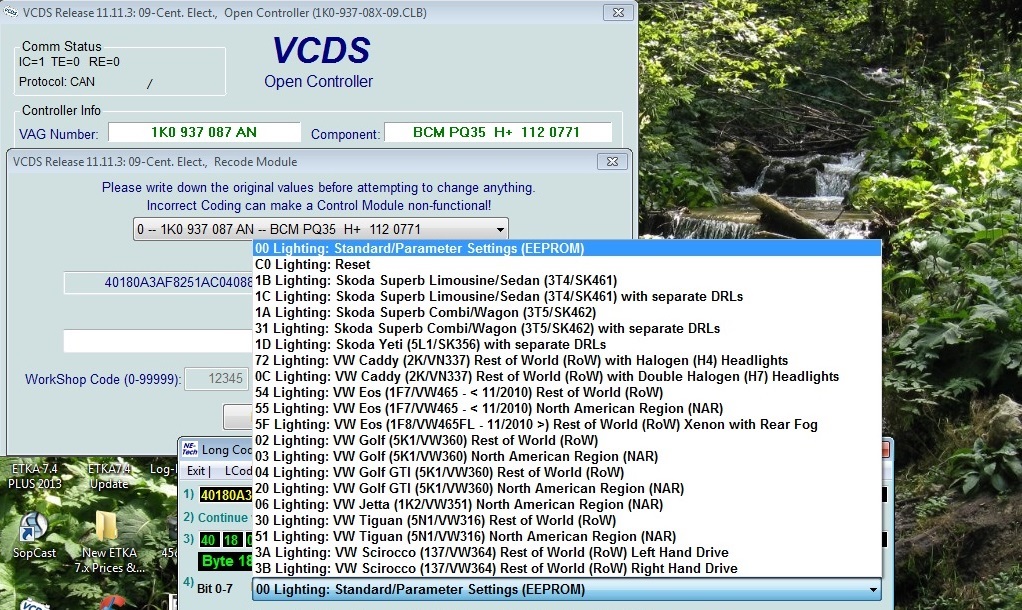Viewport: 1022px width, 610px height.
Task: Collapse the Bit 0-7 lighting combo box arrow
Action: (x=873, y=590)
